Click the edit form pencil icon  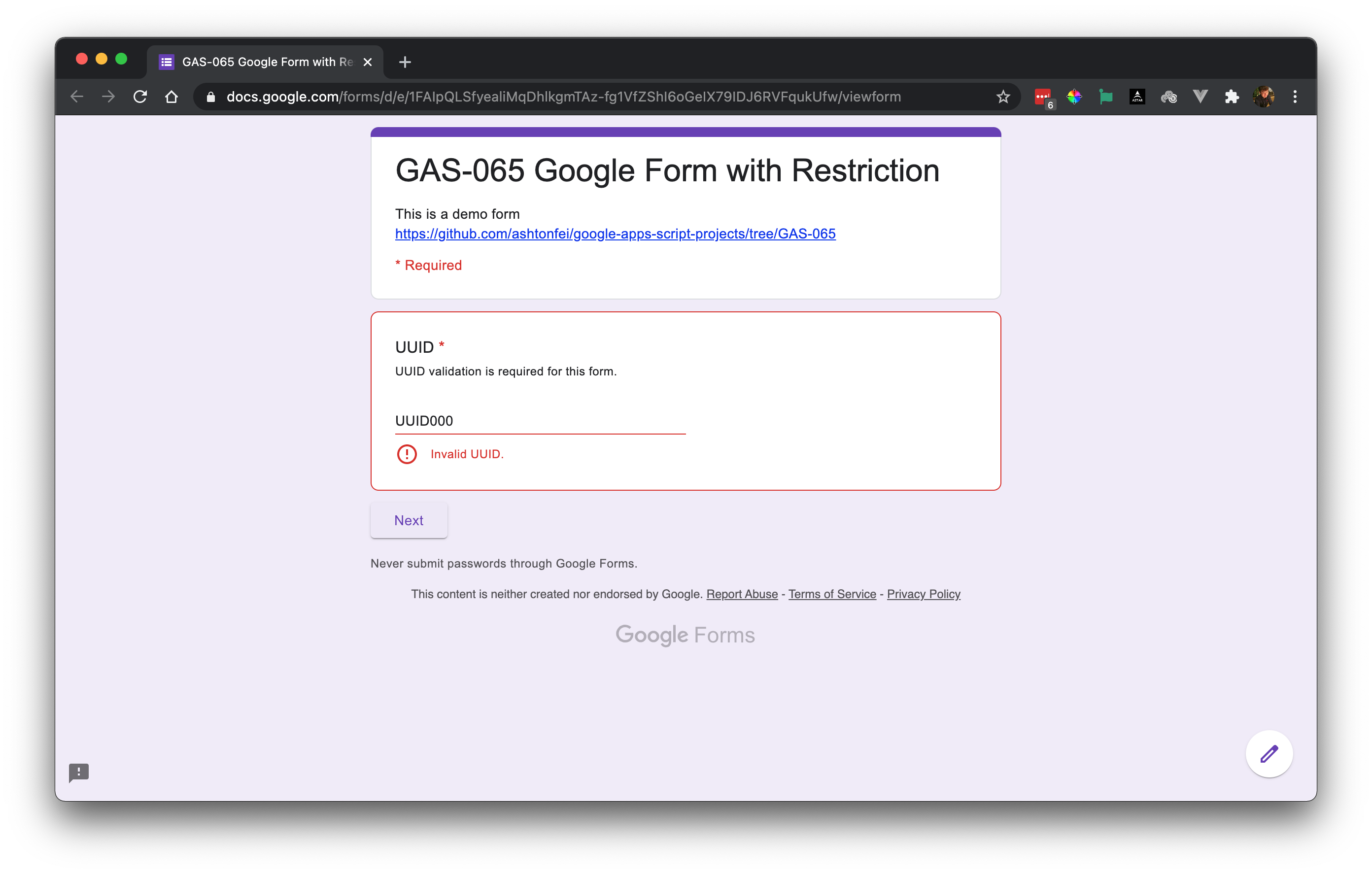(x=1269, y=754)
